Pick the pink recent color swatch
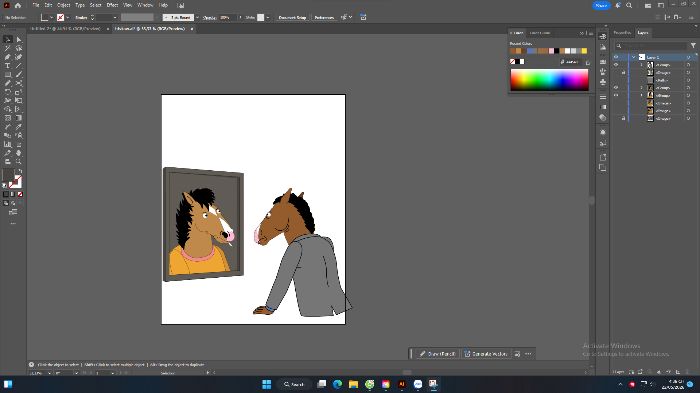The image size is (700, 393). tap(551, 51)
